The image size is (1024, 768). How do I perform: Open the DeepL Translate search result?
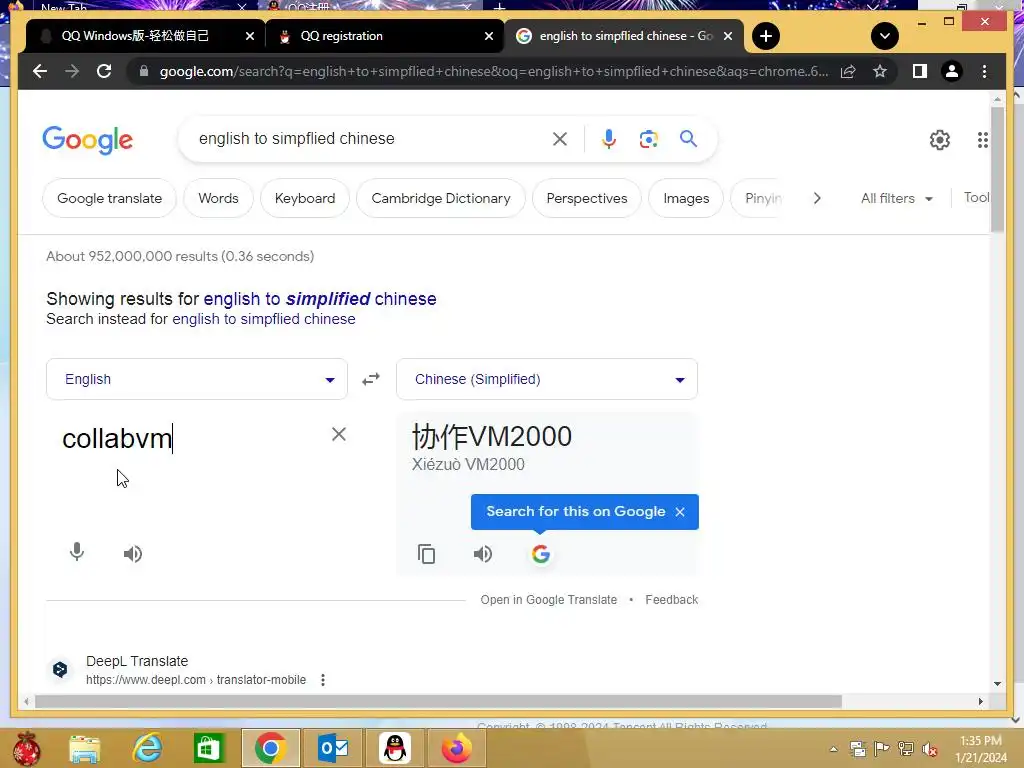[137, 661]
